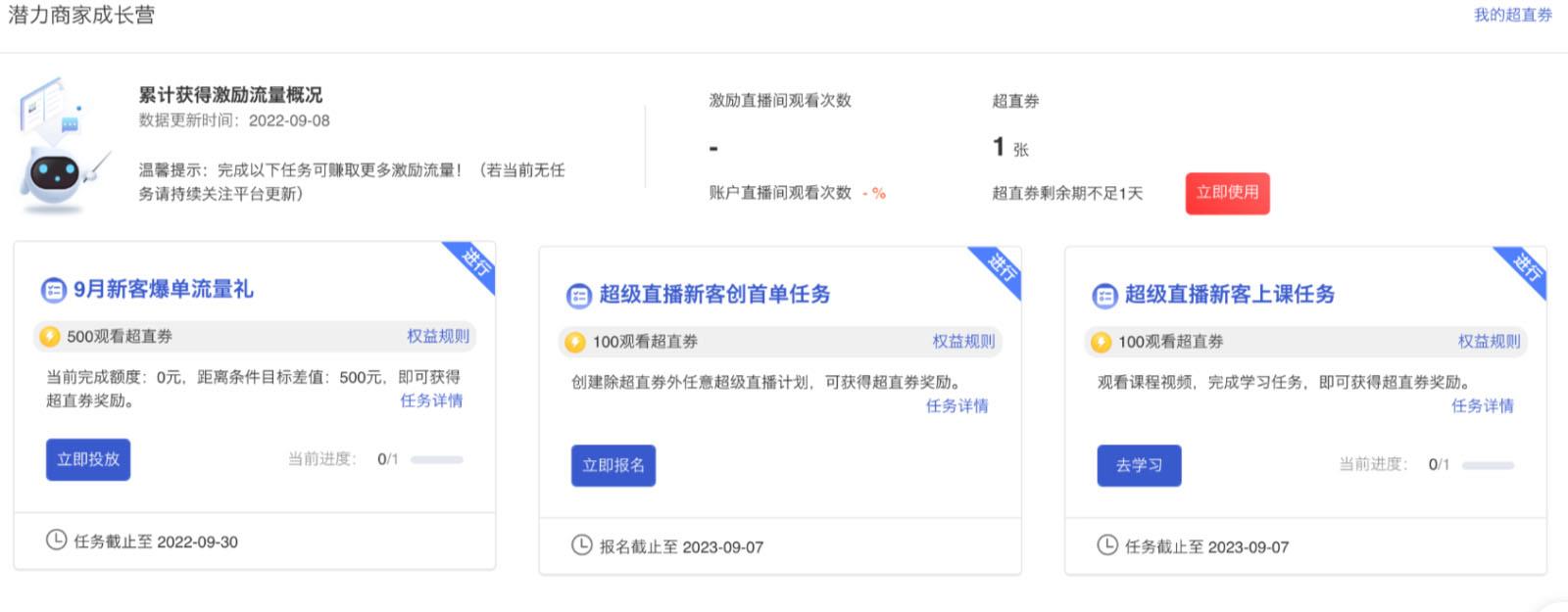1568x612 pixels.
Task: Open 任务详情 in 上课任务 card
Action: [x=1483, y=406]
